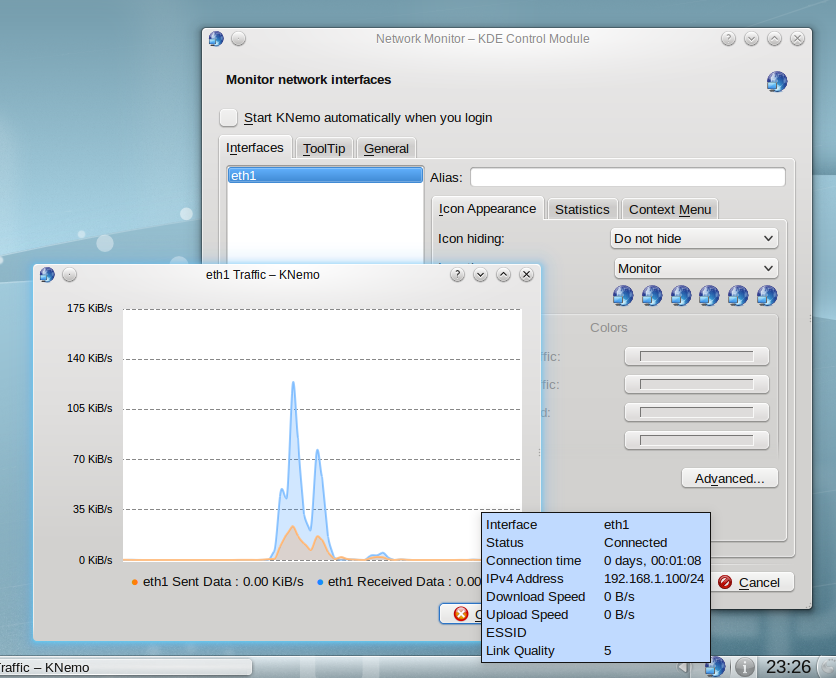This screenshot has height=678, width=836.
Task: Click the leftmost icon theme preview globe
Action: 624,295
